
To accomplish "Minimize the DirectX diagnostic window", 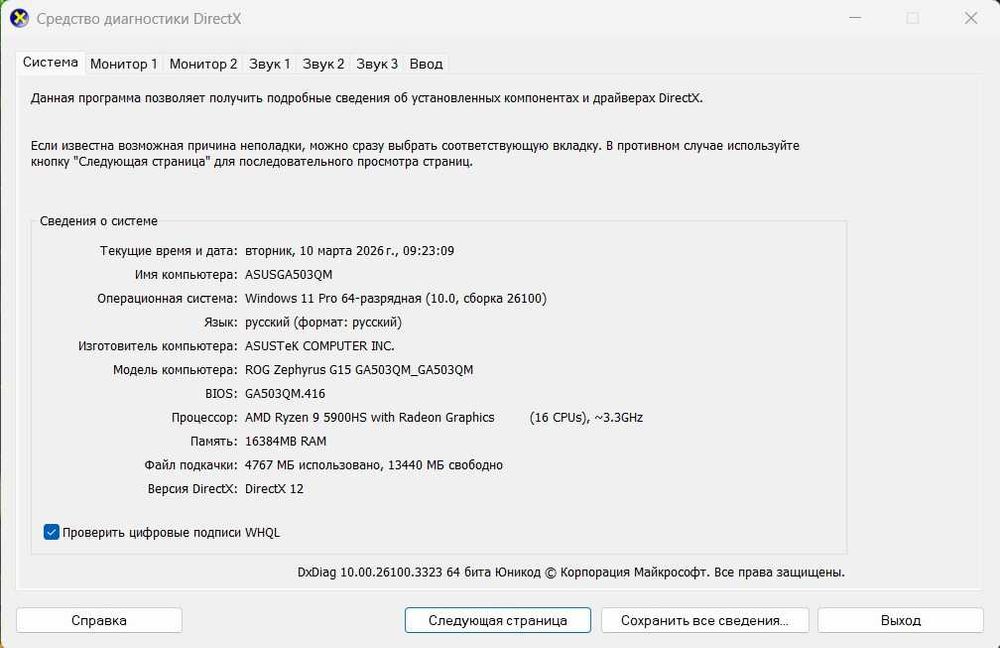I will click(x=855, y=18).
